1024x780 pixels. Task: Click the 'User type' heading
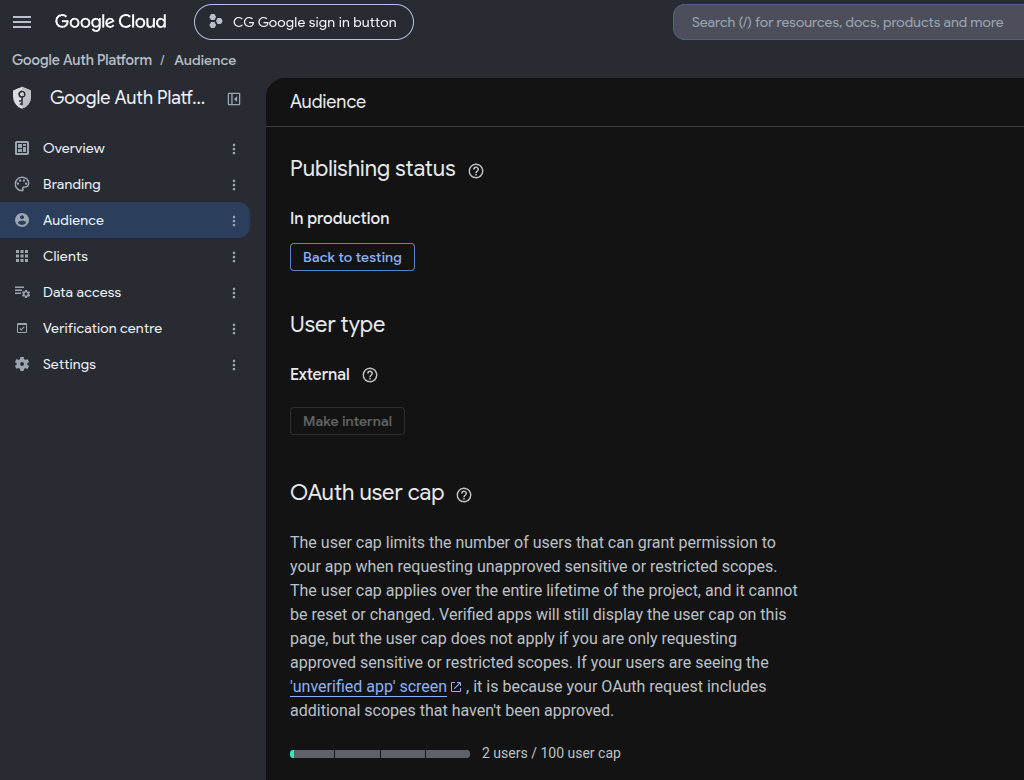[338, 325]
